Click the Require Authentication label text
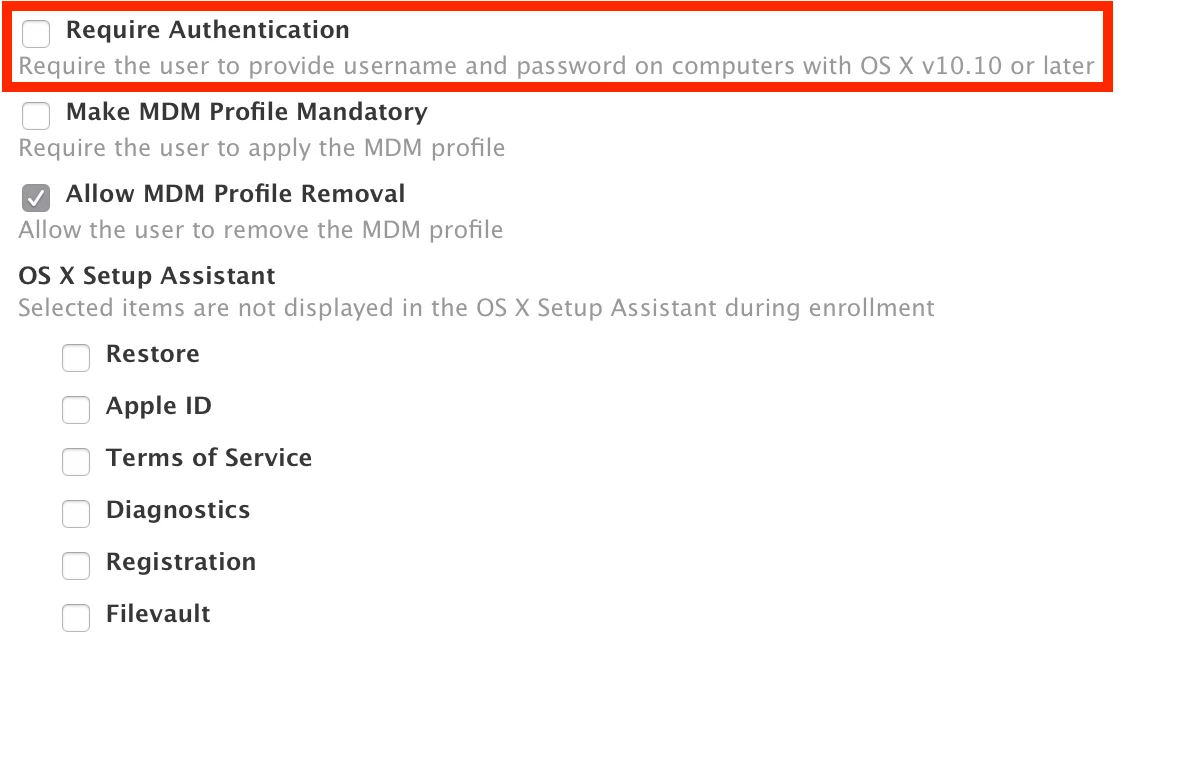 coord(208,30)
